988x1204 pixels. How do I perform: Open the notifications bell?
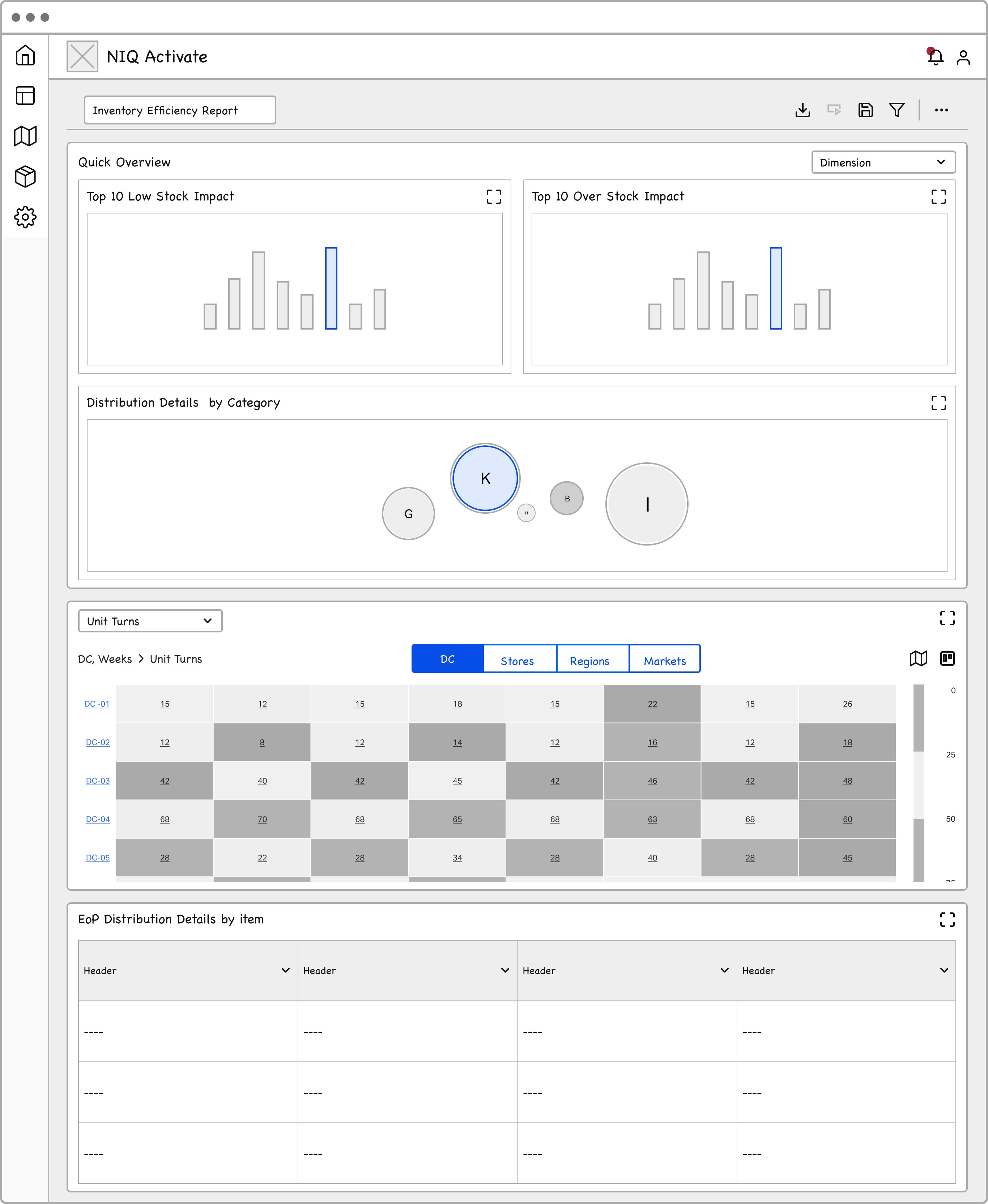pos(934,57)
